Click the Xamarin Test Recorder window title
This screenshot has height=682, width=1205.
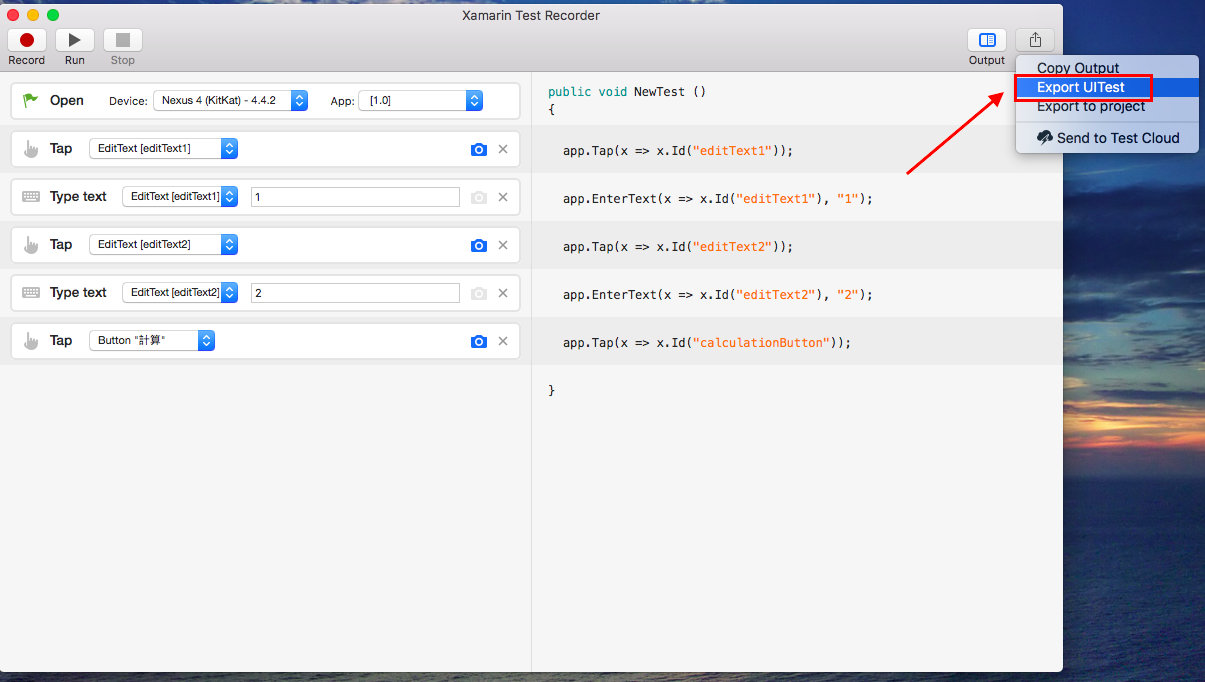tap(531, 15)
